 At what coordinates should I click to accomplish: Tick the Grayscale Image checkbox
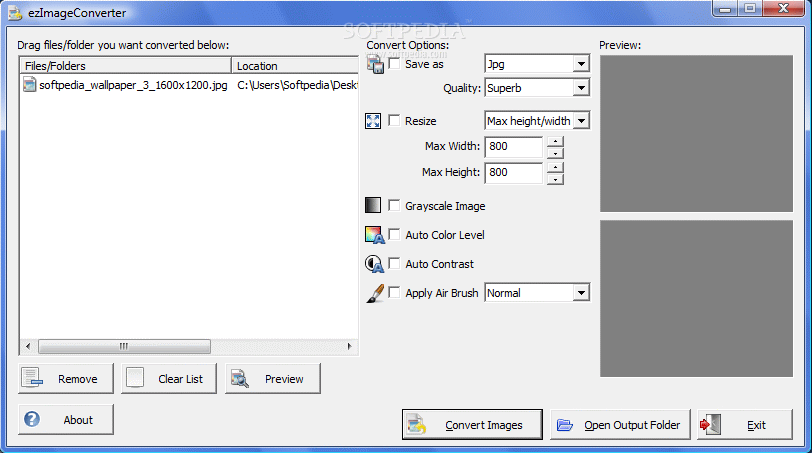point(394,206)
